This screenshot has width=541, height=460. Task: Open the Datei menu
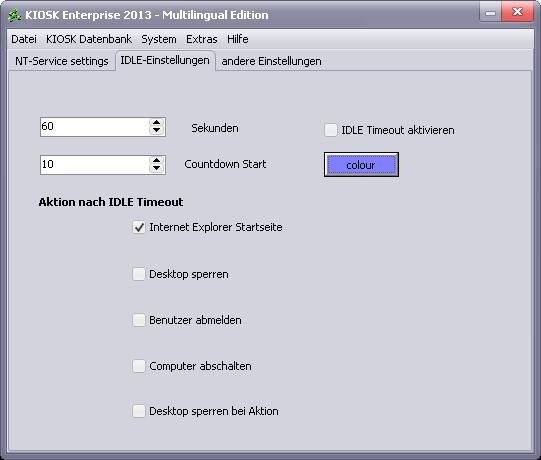[24, 39]
